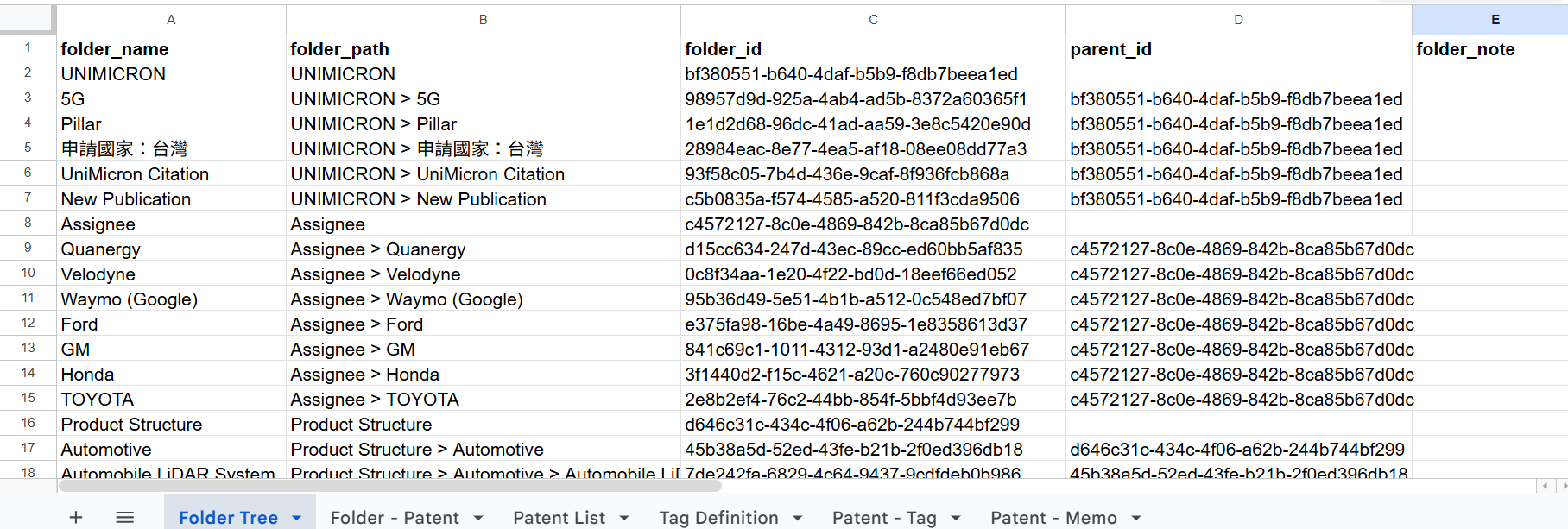Select column E header
The height and width of the screenshot is (529, 1568).
click(x=1495, y=19)
